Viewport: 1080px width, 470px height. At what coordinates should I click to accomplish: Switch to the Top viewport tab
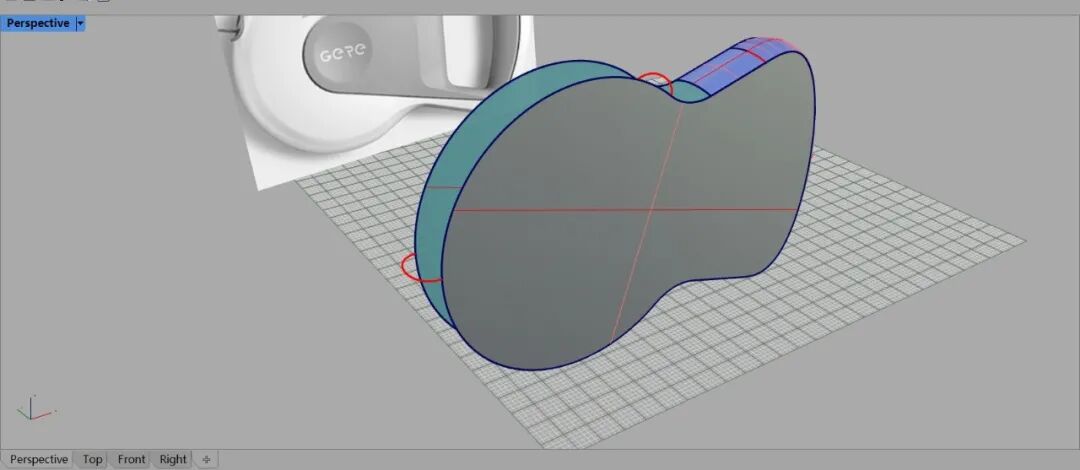pyautogui.click(x=92, y=459)
